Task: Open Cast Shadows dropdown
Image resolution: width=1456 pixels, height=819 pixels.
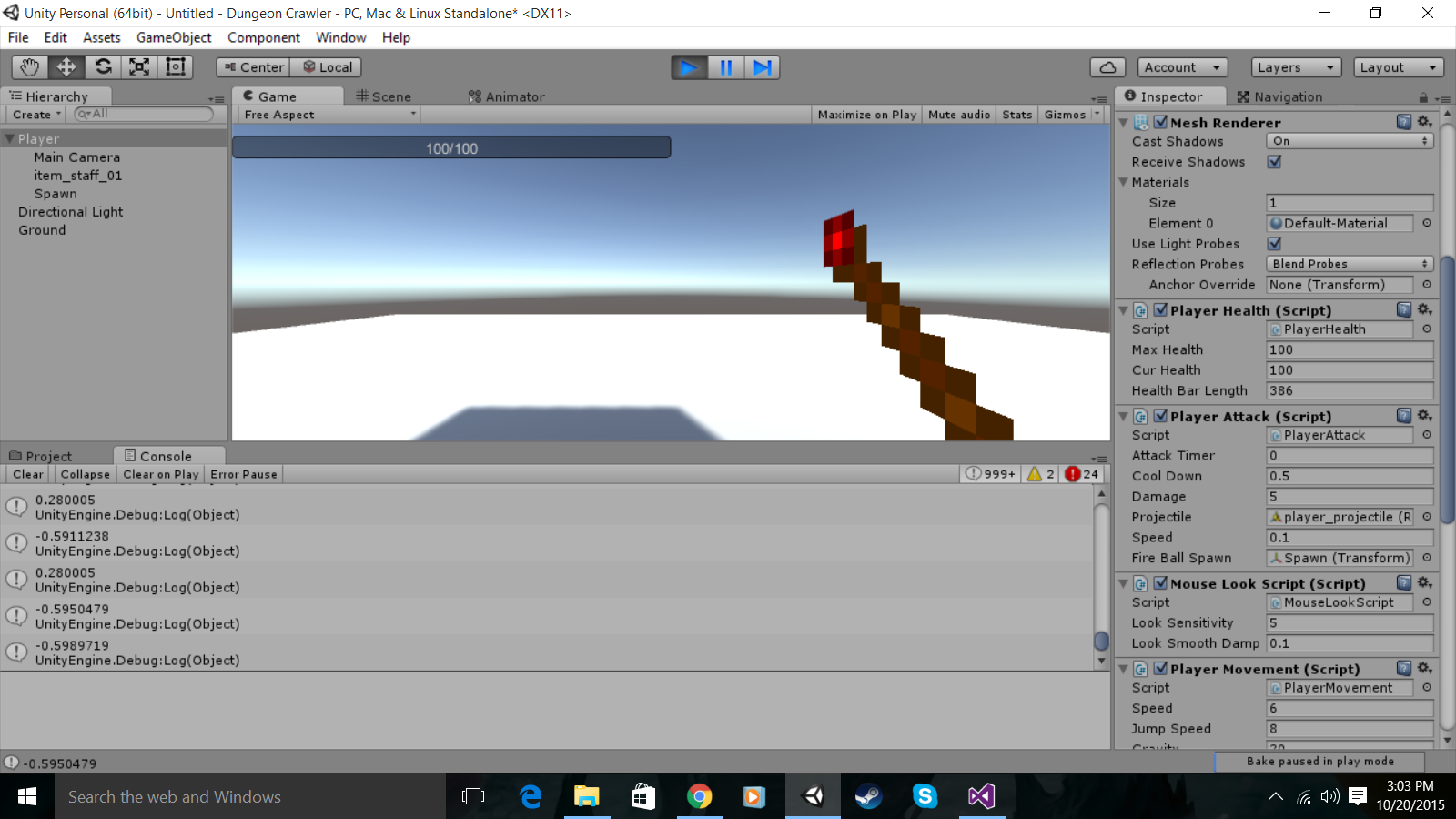Action: point(1350,141)
